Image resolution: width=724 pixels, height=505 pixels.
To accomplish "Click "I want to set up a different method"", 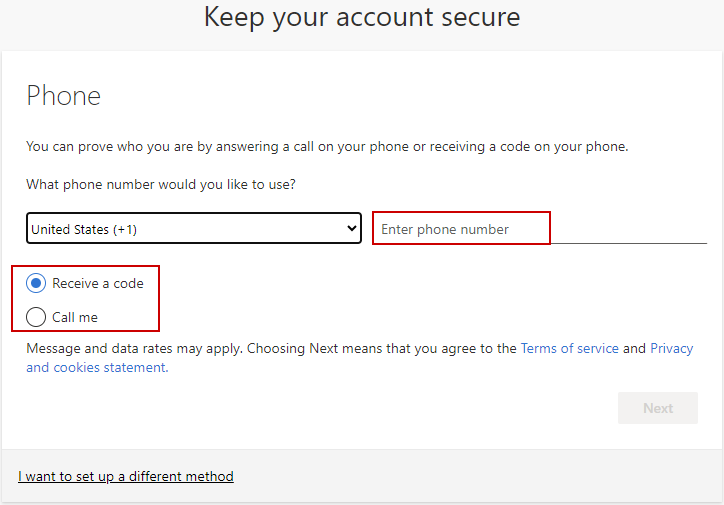I will coord(126,476).
